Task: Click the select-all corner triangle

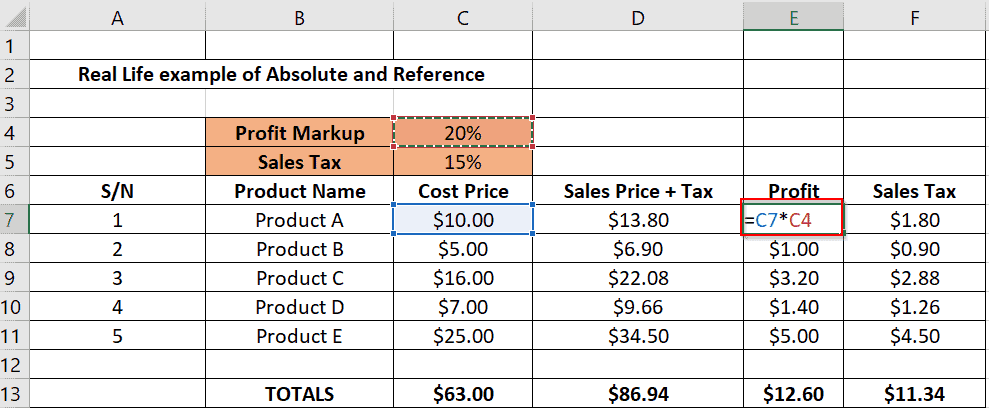Action: tap(15, 16)
